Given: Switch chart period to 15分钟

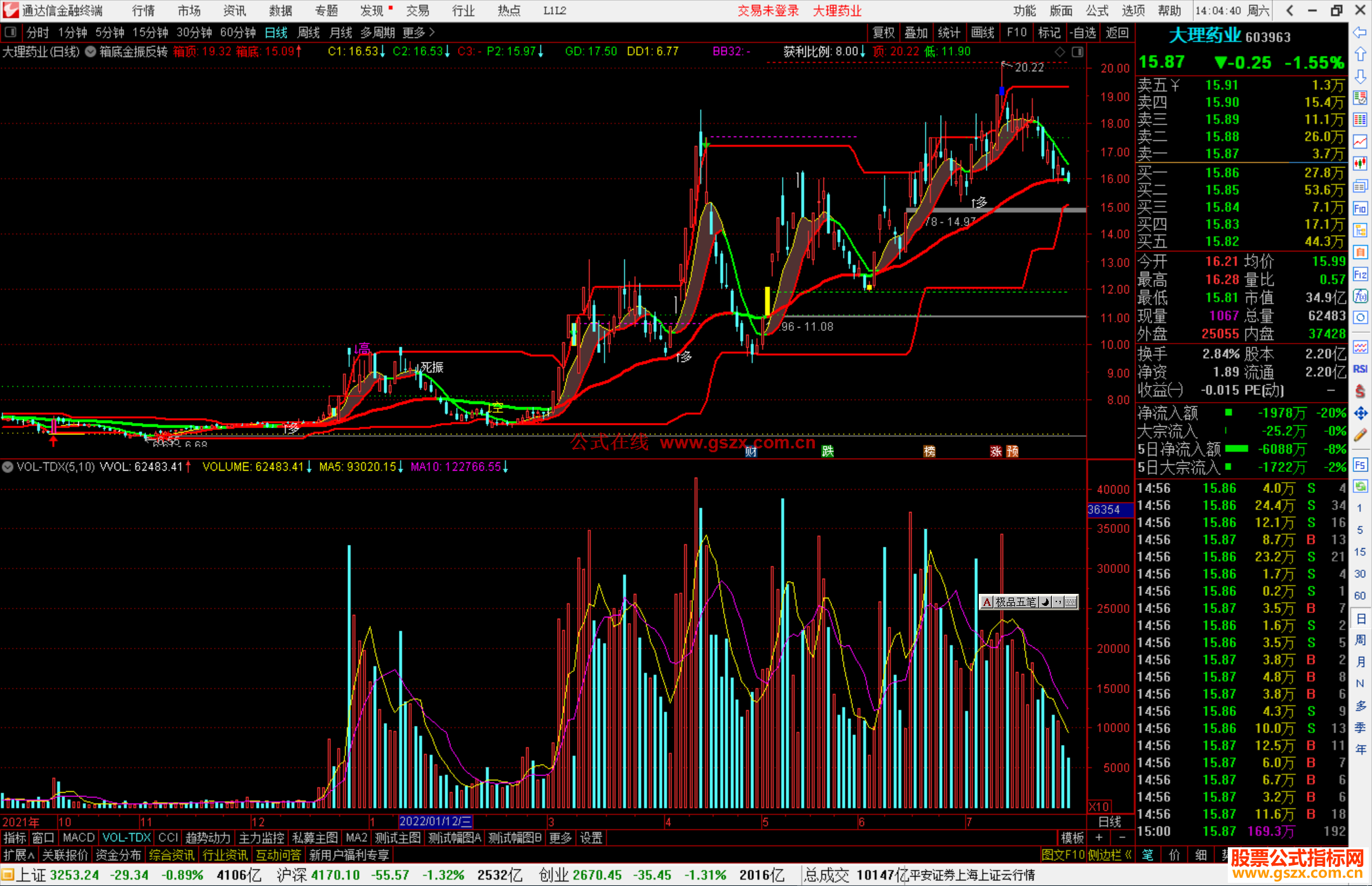Looking at the screenshot, I should click(x=150, y=32).
